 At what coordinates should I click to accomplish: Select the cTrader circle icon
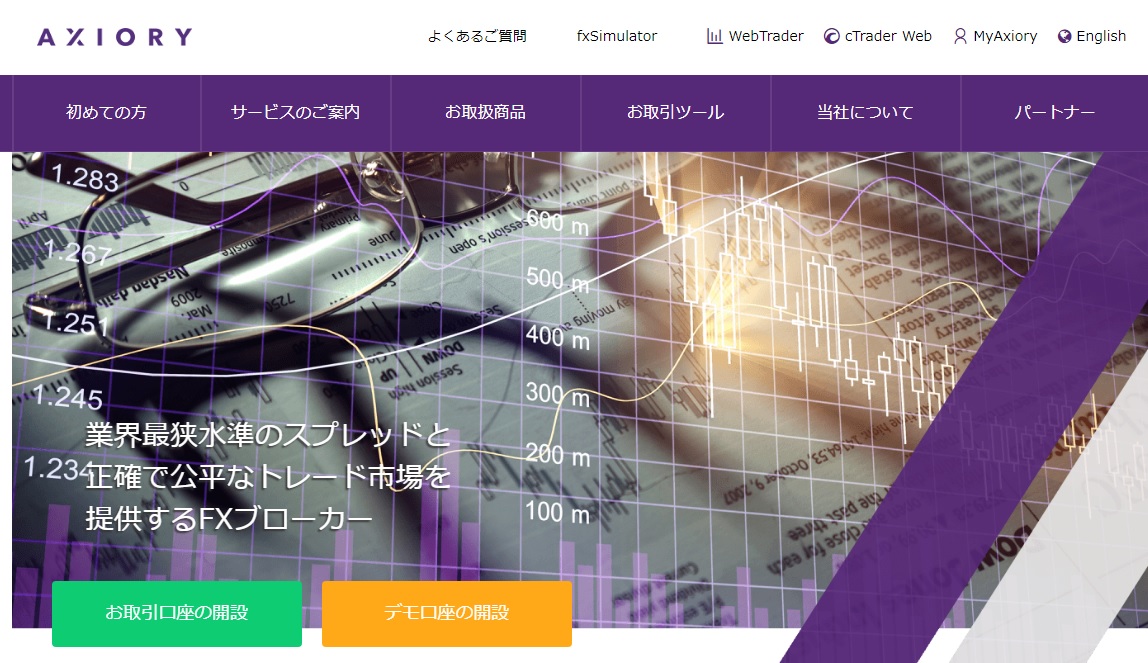tap(831, 36)
